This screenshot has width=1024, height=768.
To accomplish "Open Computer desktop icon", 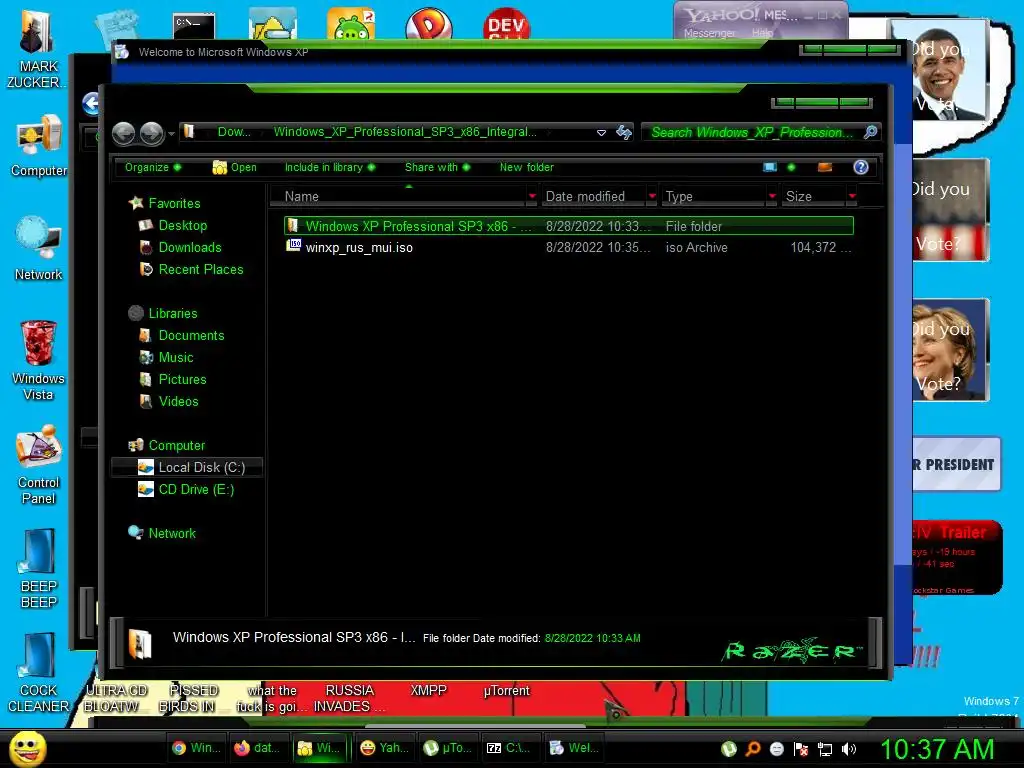I will [38, 146].
